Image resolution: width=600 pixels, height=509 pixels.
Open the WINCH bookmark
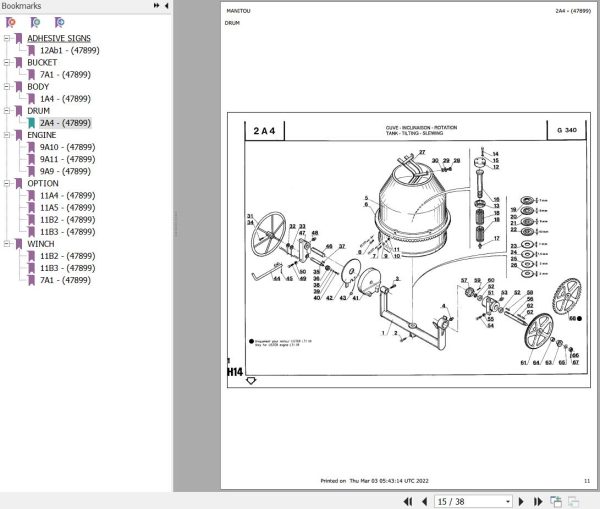pos(41,244)
